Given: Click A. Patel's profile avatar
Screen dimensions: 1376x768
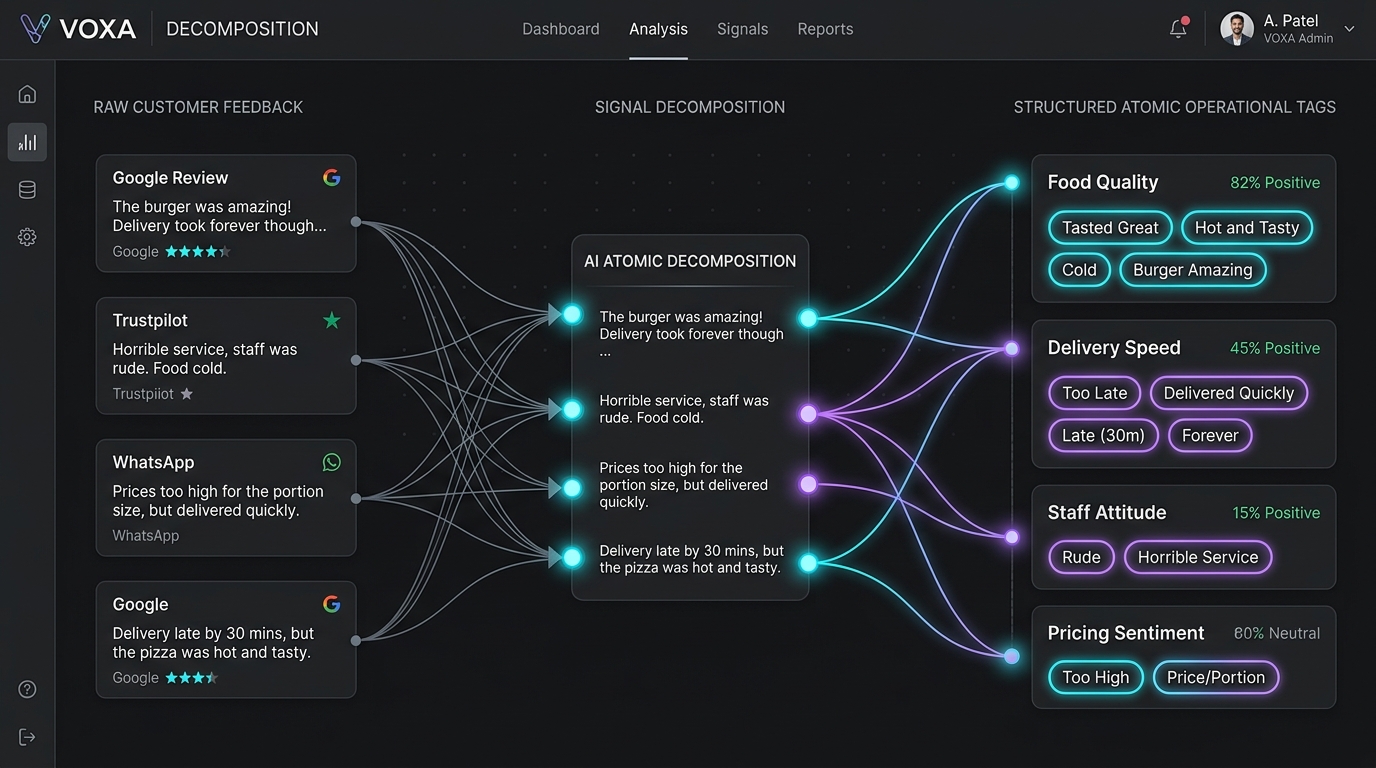Looking at the screenshot, I should [1237, 29].
